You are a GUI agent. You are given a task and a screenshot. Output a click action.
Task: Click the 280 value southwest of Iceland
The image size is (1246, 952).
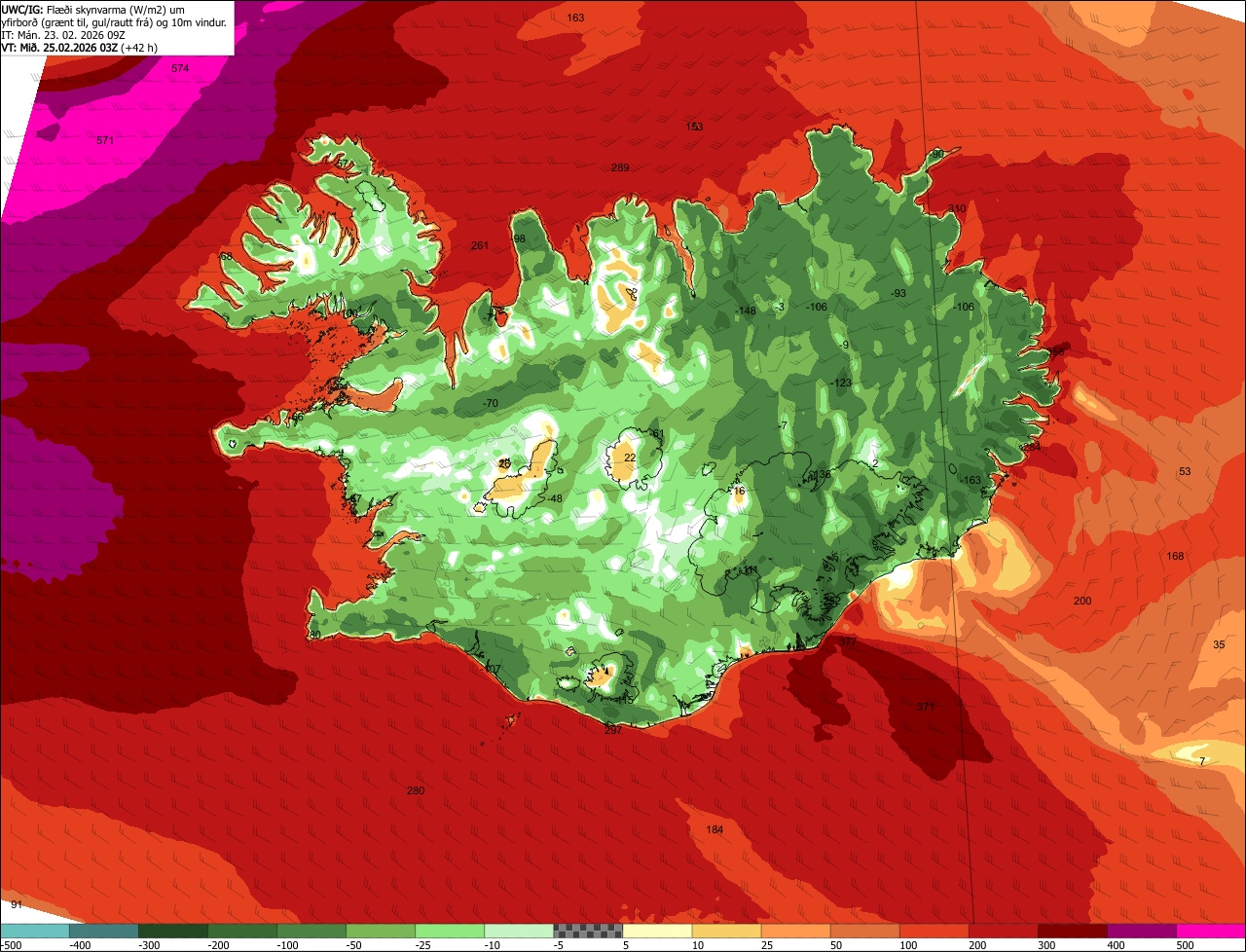pos(416,790)
